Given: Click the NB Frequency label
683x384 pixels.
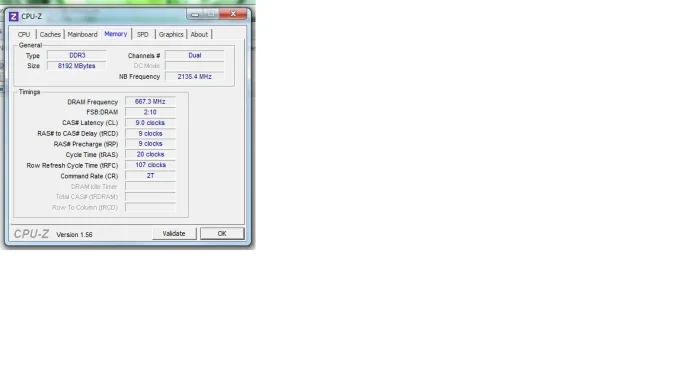Looking at the screenshot, I should pyautogui.click(x=139, y=77).
